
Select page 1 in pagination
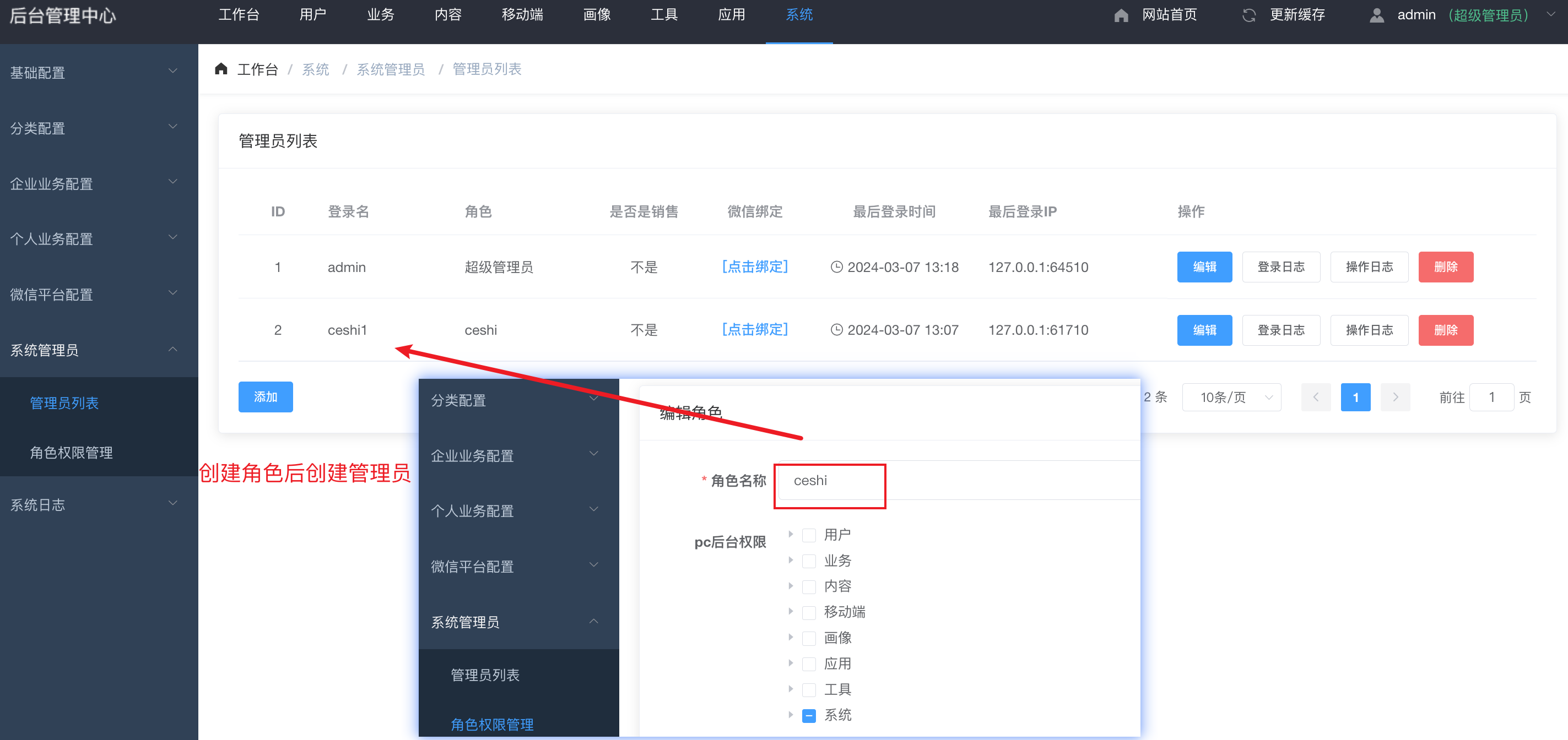pyautogui.click(x=1355, y=397)
